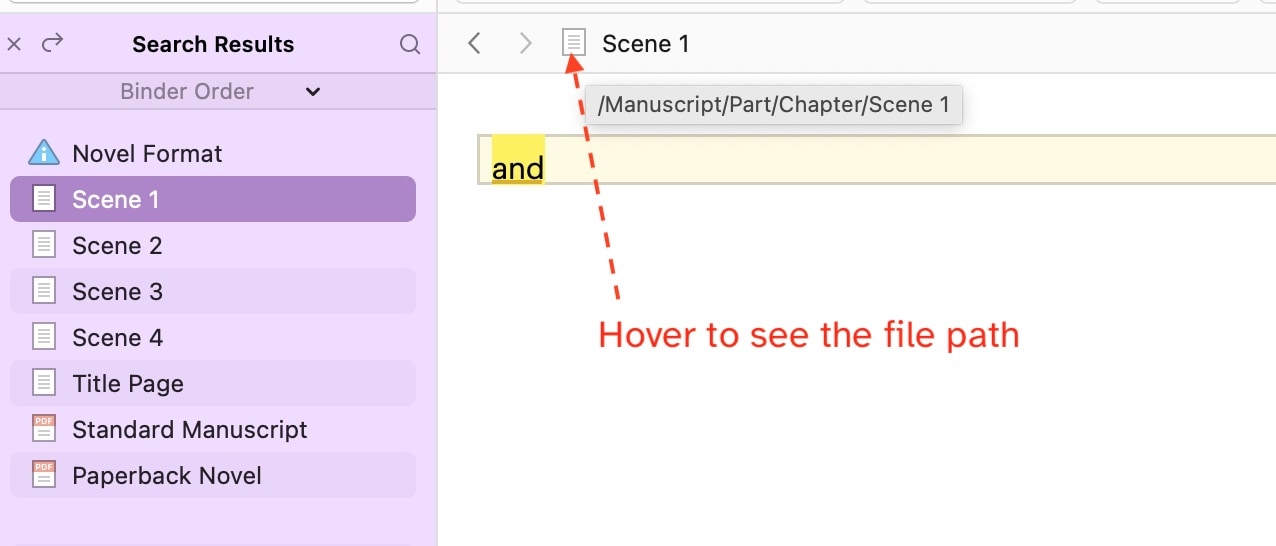Click the Title Page document icon
This screenshot has height=546, width=1276.
(44, 383)
